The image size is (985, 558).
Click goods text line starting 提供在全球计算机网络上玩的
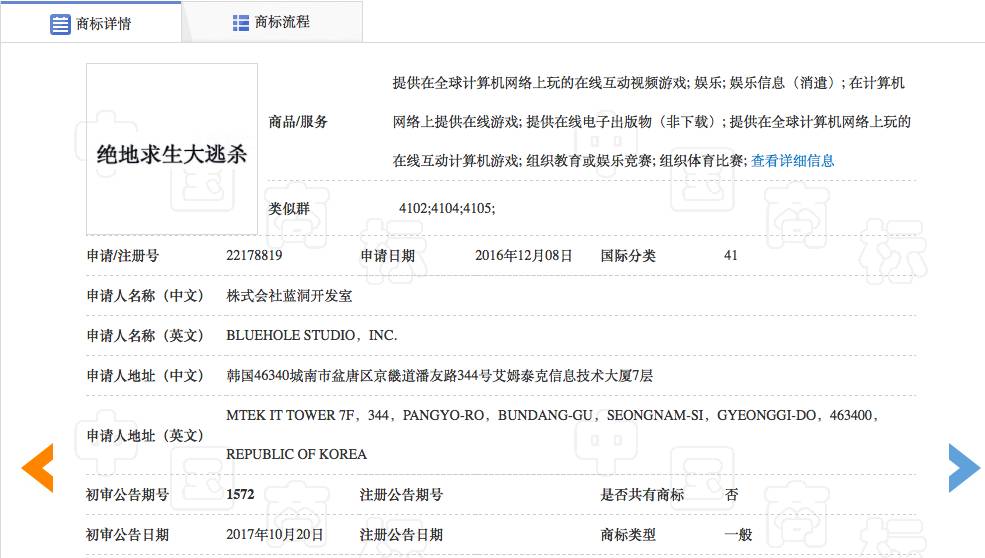point(648,83)
